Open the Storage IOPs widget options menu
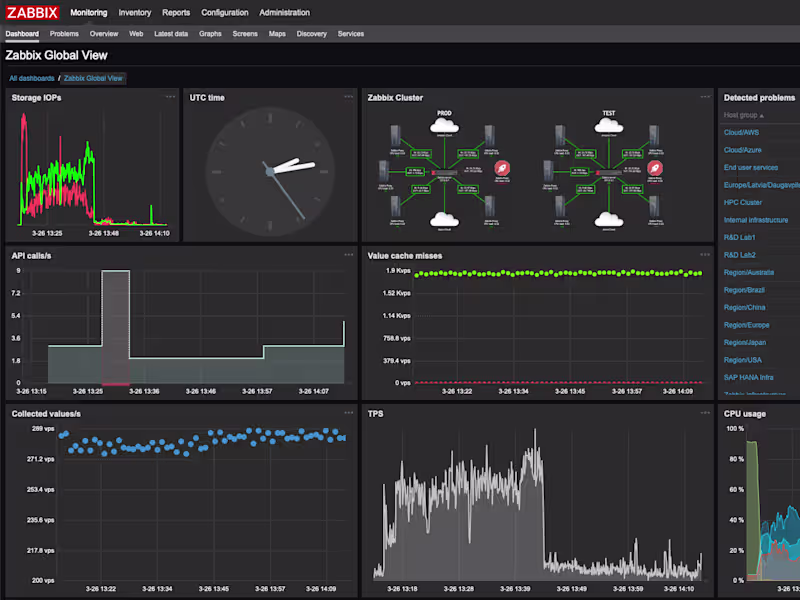Screen dimensions: 800x600 [x=170, y=96]
